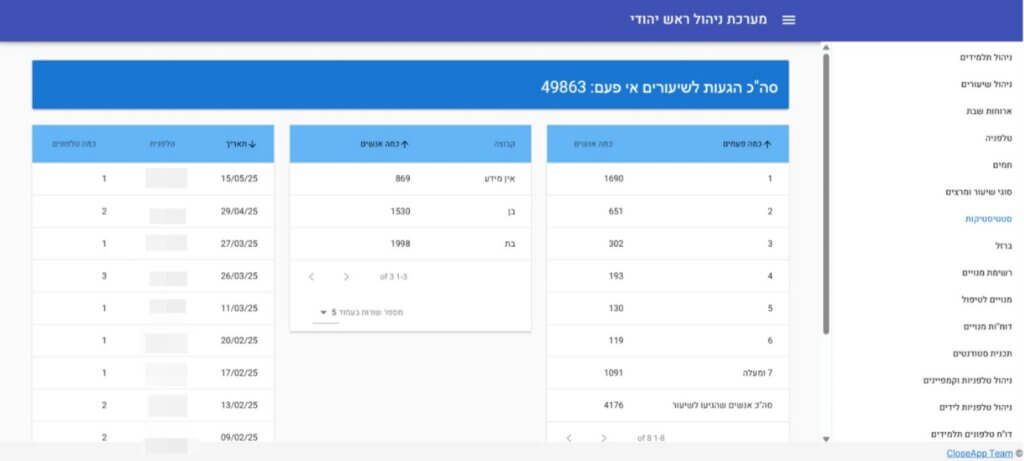Click the 869 cell
Viewport: 1024px width, 461px height.
tap(402, 178)
